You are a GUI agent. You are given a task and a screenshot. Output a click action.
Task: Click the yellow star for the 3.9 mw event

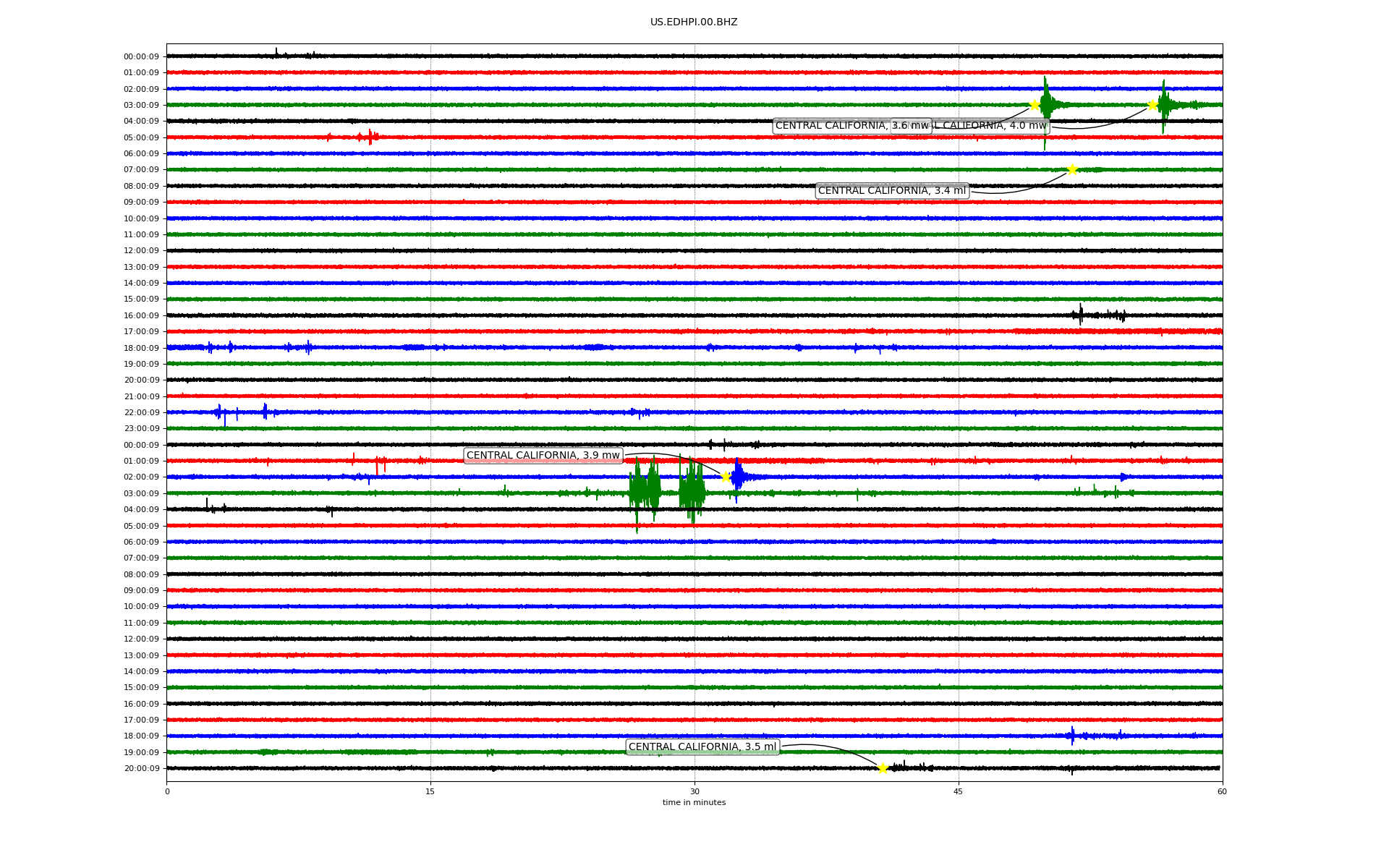click(726, 477)
